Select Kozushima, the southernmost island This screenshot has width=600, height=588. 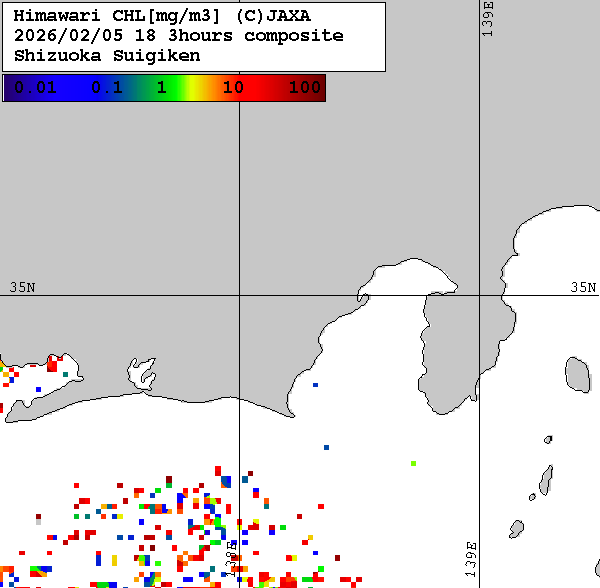tap(516, 528)
